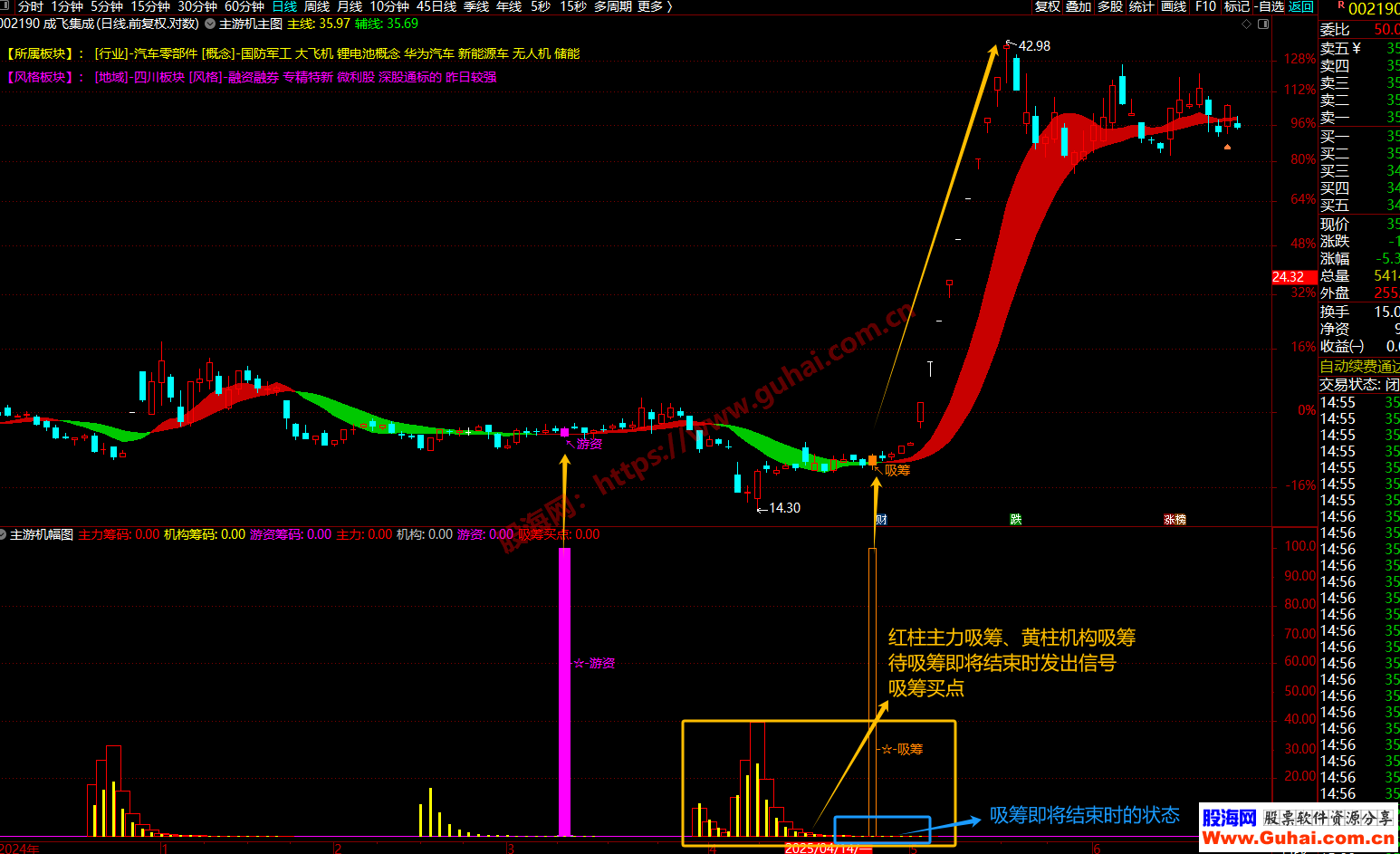Open the 复权 adjustment menu
1400x854 pixels.
tap(1048, 6)
